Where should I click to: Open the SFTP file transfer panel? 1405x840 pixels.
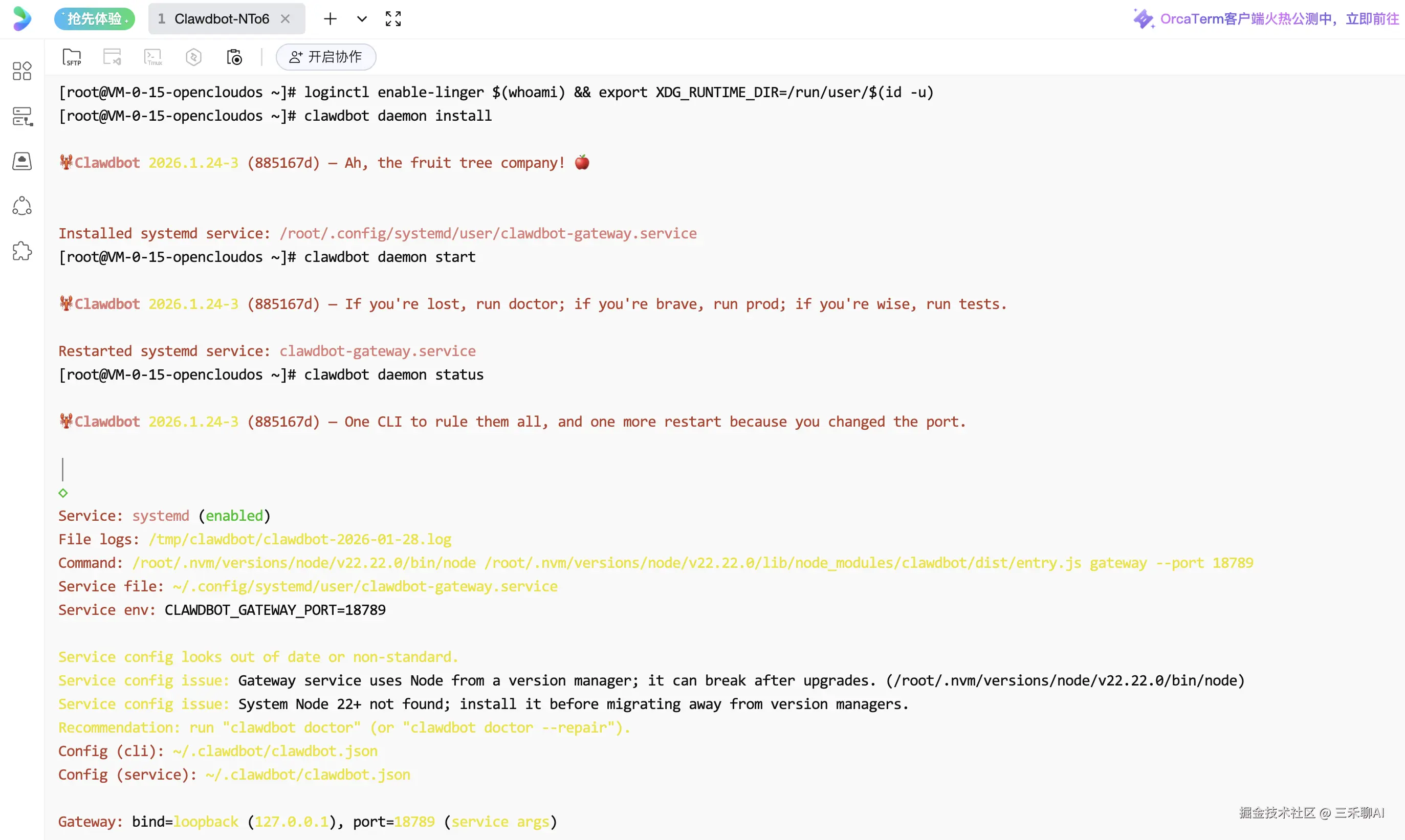point(72,57)
